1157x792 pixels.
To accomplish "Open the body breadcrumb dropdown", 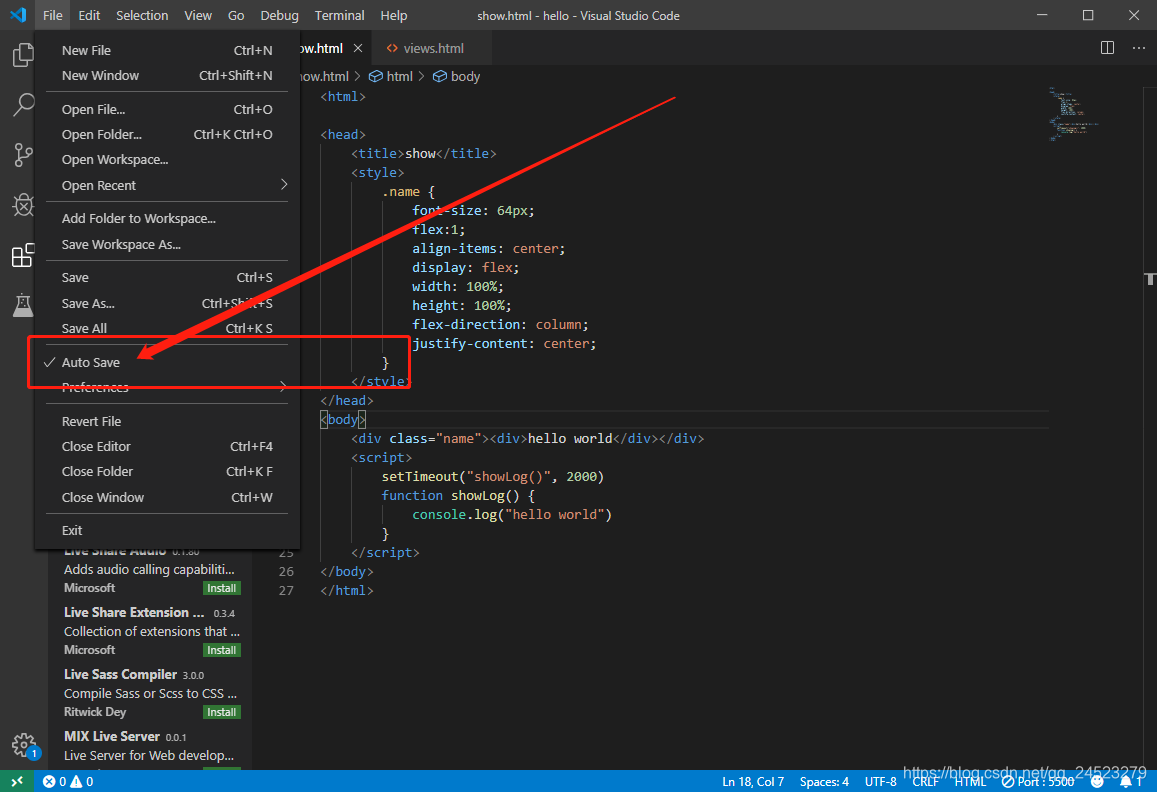I will (464, 76).
